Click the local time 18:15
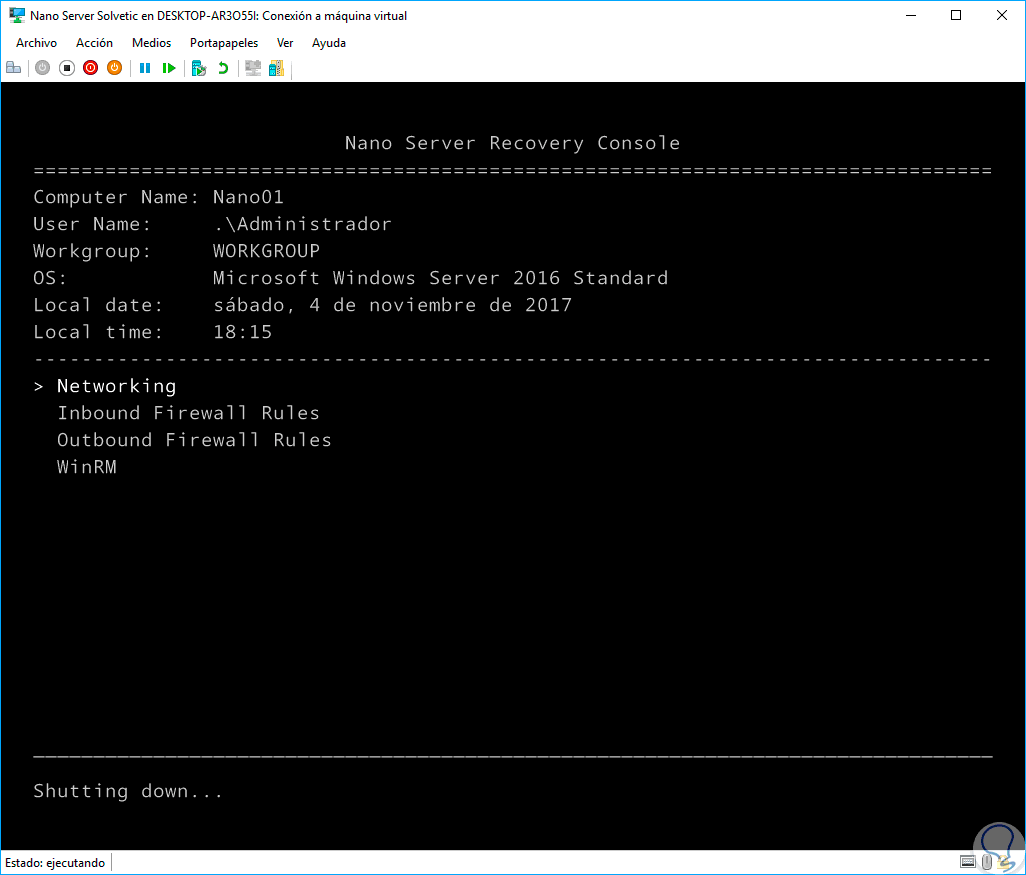1026x875 pixels. pos(242,332)
